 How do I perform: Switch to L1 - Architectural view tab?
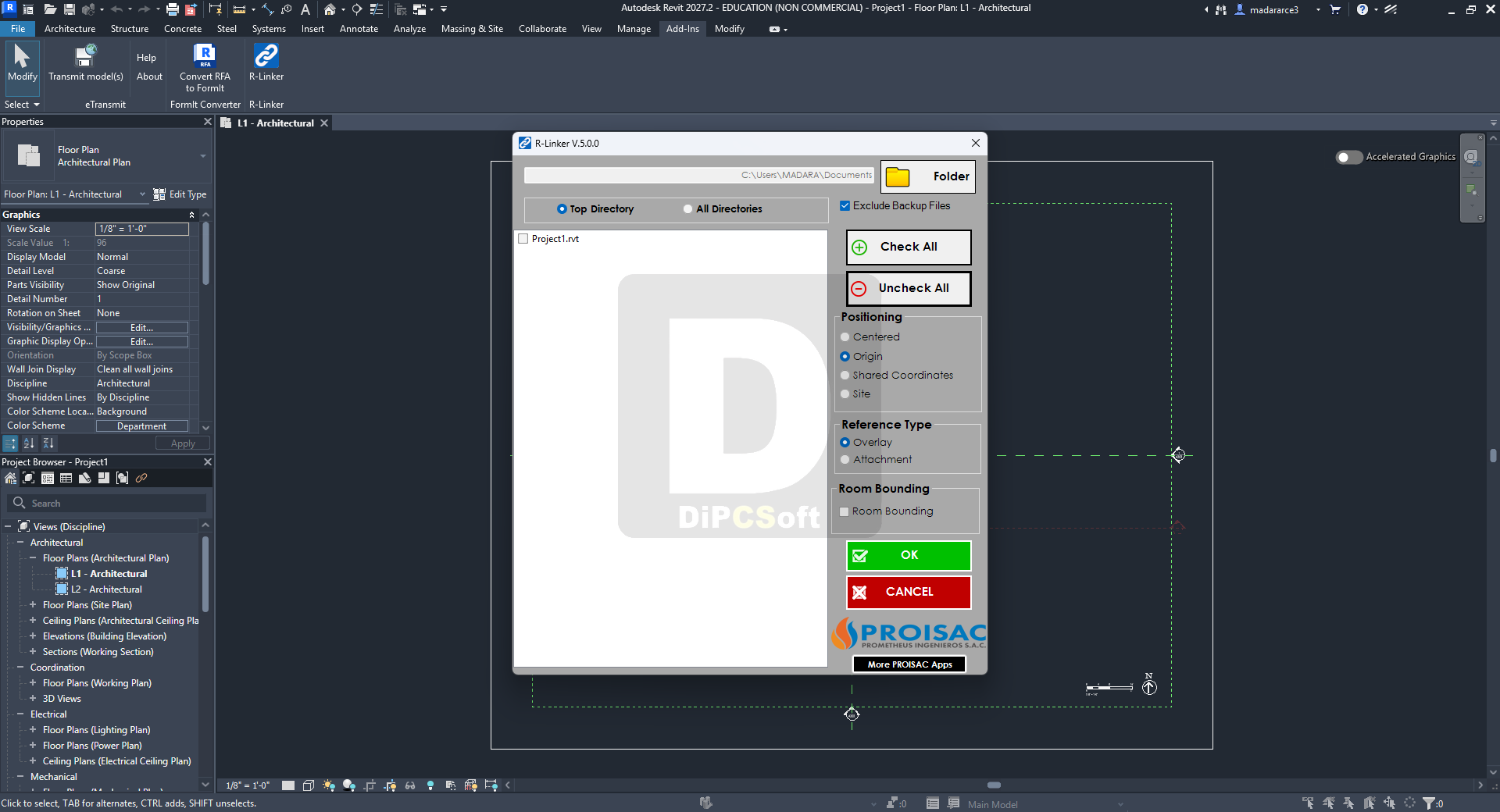coord(276,123)
